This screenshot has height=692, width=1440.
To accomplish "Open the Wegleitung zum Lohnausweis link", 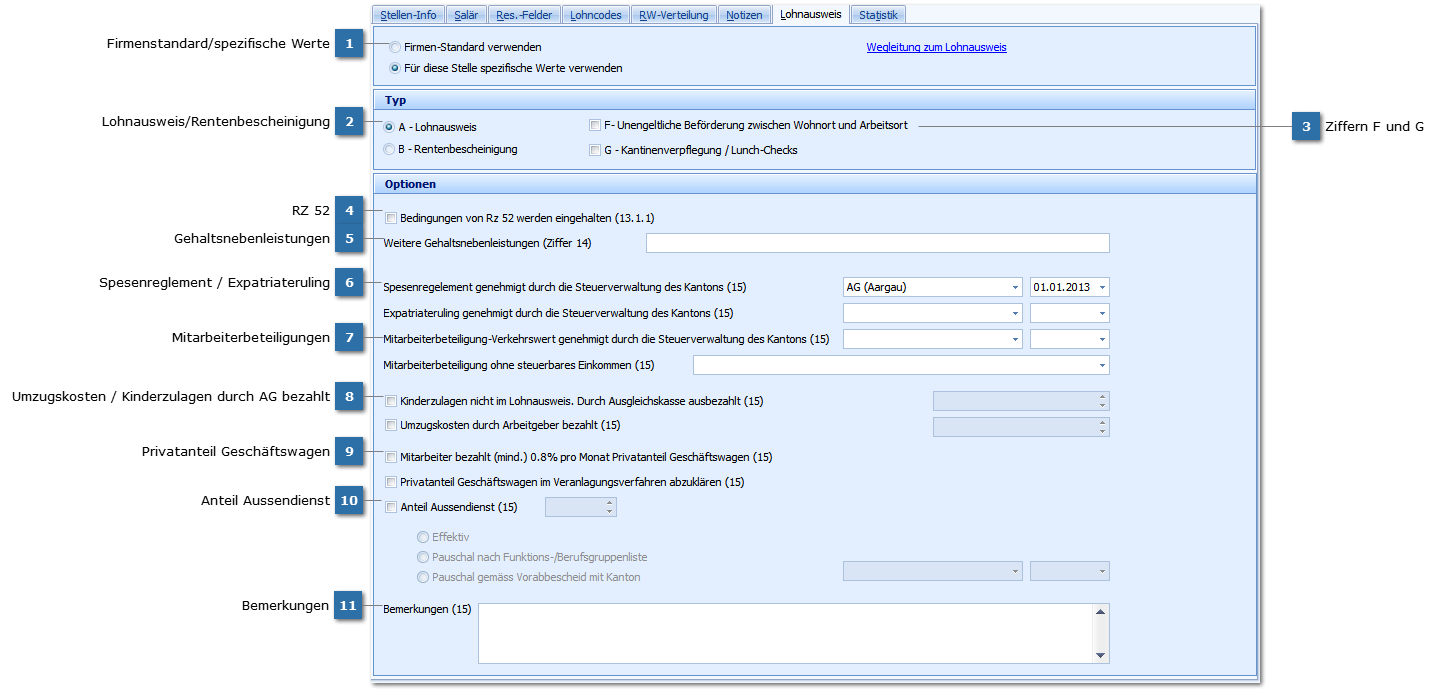I will tap(936, 47).
